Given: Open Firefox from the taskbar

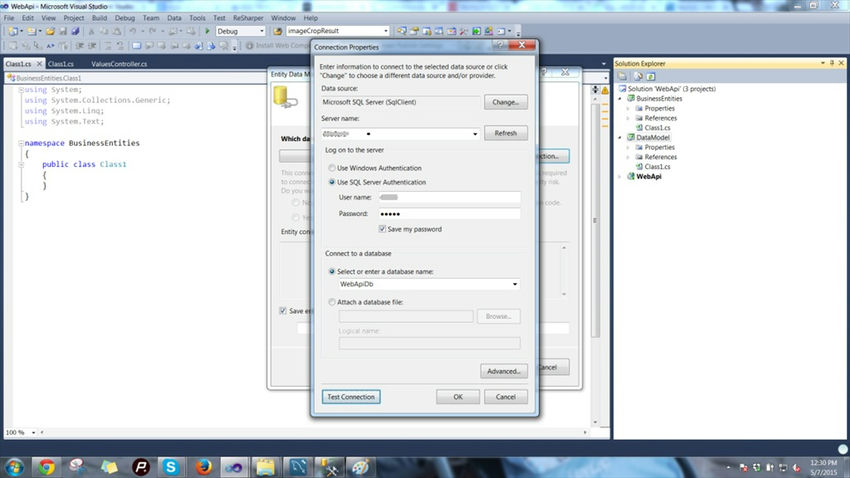Looking at the screenshot, I should [204, 467].
